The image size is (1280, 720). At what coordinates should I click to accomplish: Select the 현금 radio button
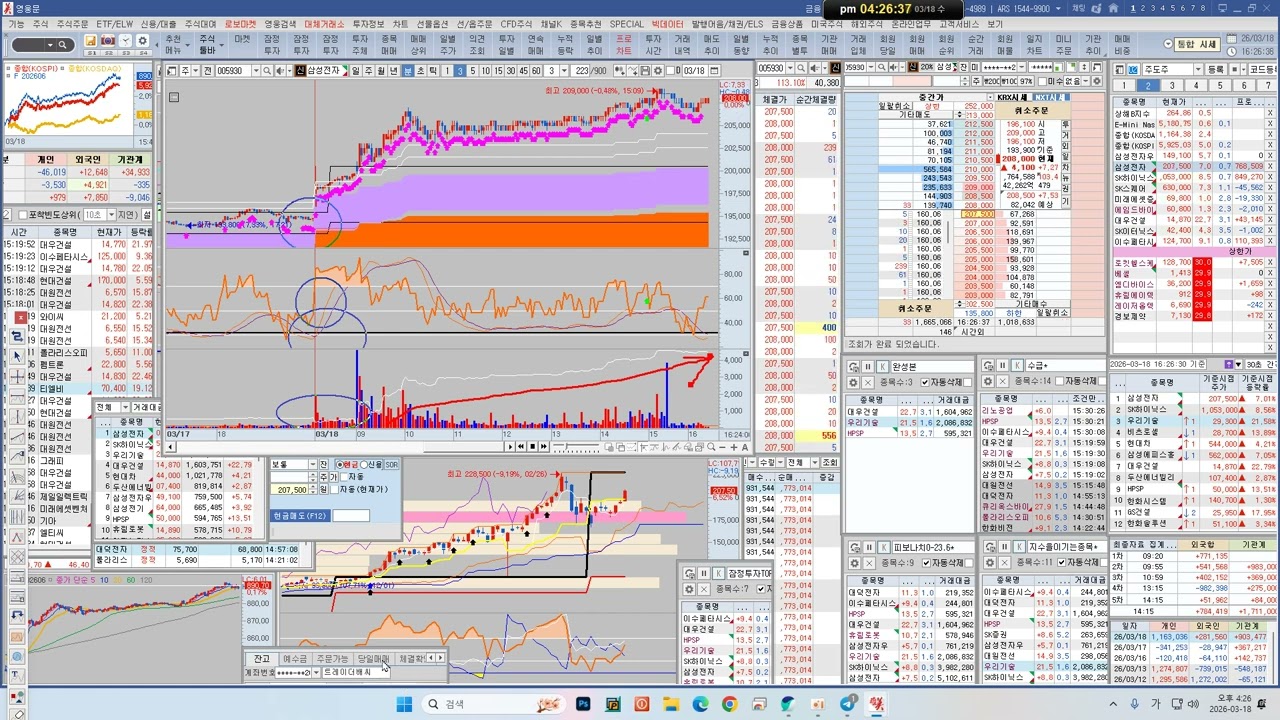(x=340, y=465)
